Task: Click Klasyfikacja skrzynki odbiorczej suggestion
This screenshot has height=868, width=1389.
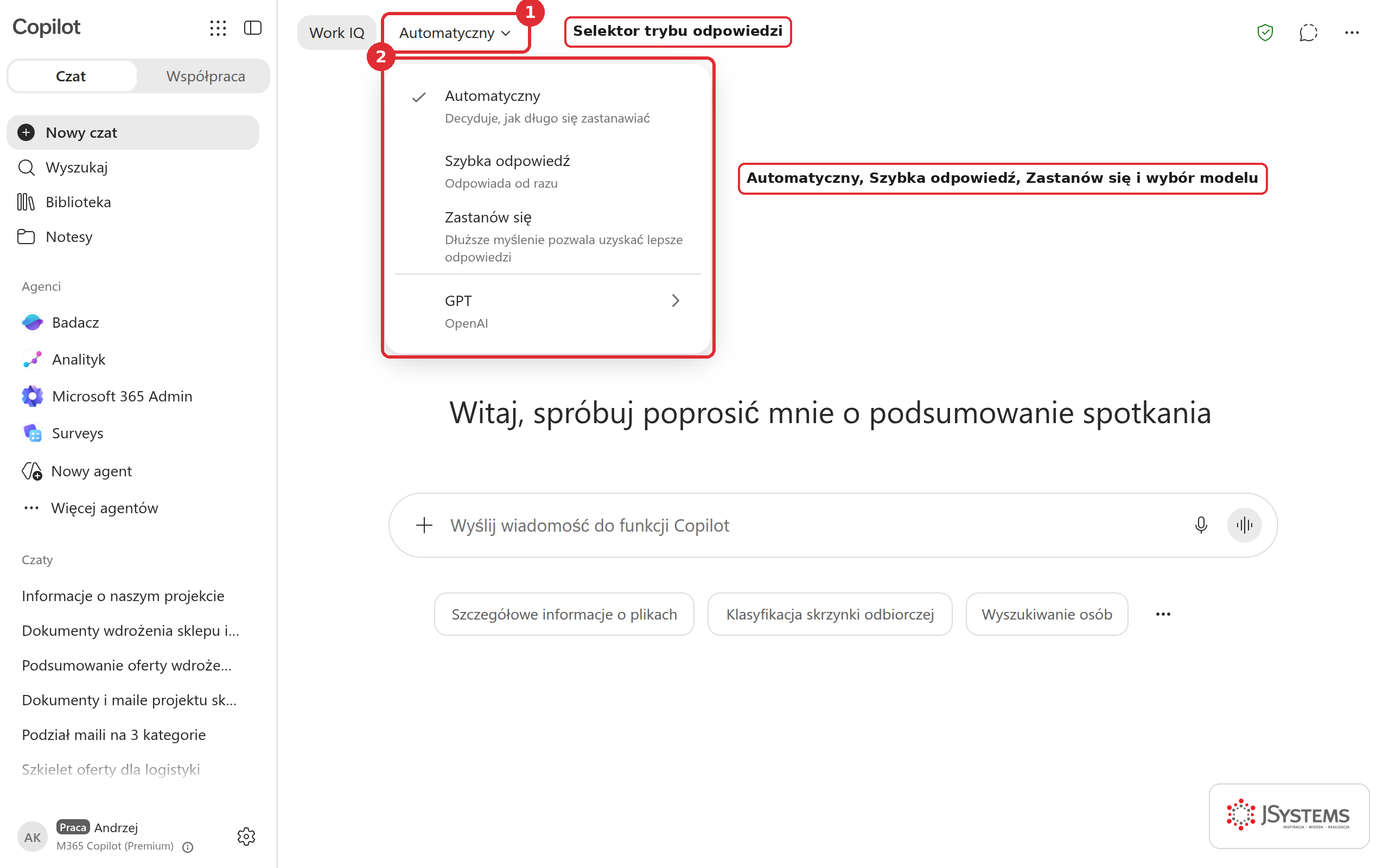Action: click(830, 614)
